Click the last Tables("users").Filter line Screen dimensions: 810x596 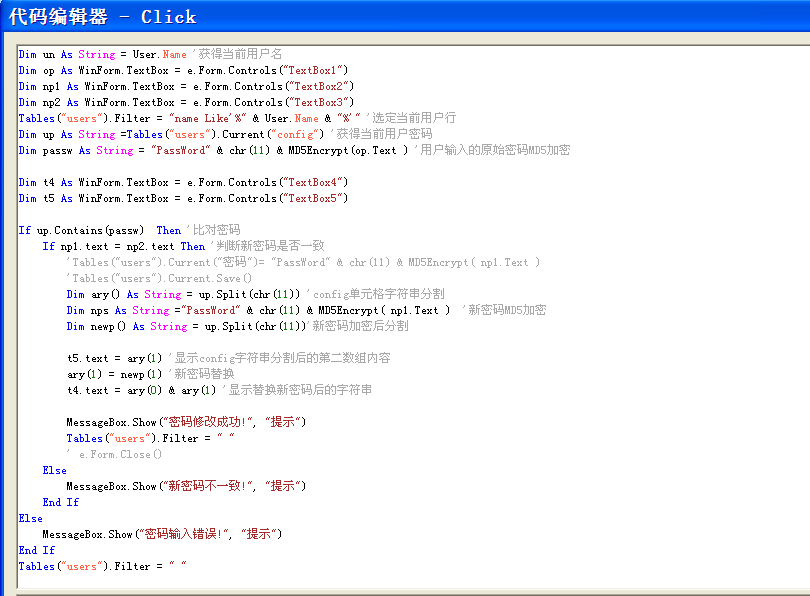(x=102, y=567)
